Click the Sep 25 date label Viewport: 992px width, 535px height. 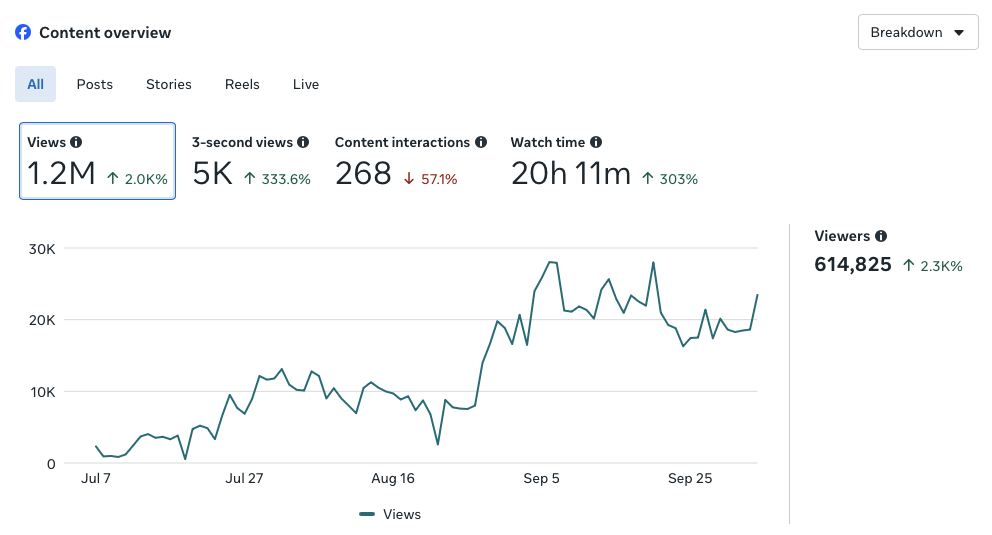pos(690,478)
